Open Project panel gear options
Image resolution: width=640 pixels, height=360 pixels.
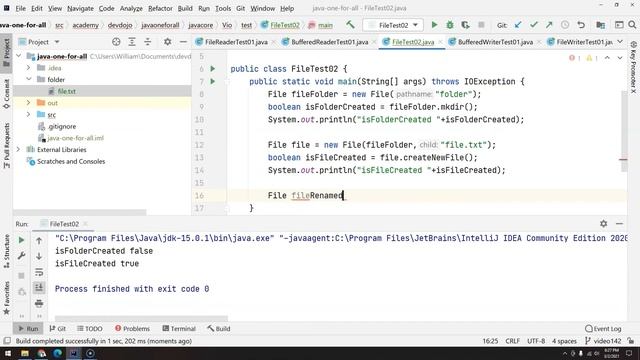coord(167,42)
